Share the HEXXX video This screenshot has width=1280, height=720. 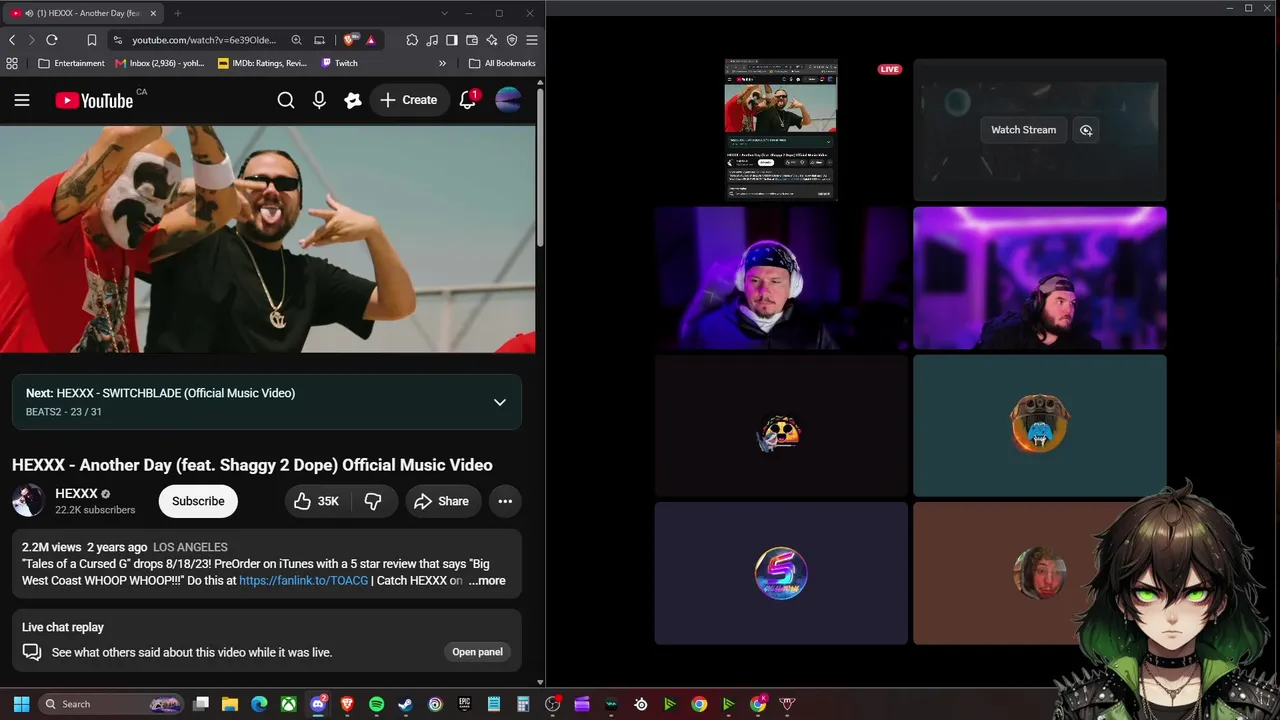click(441, 501)
